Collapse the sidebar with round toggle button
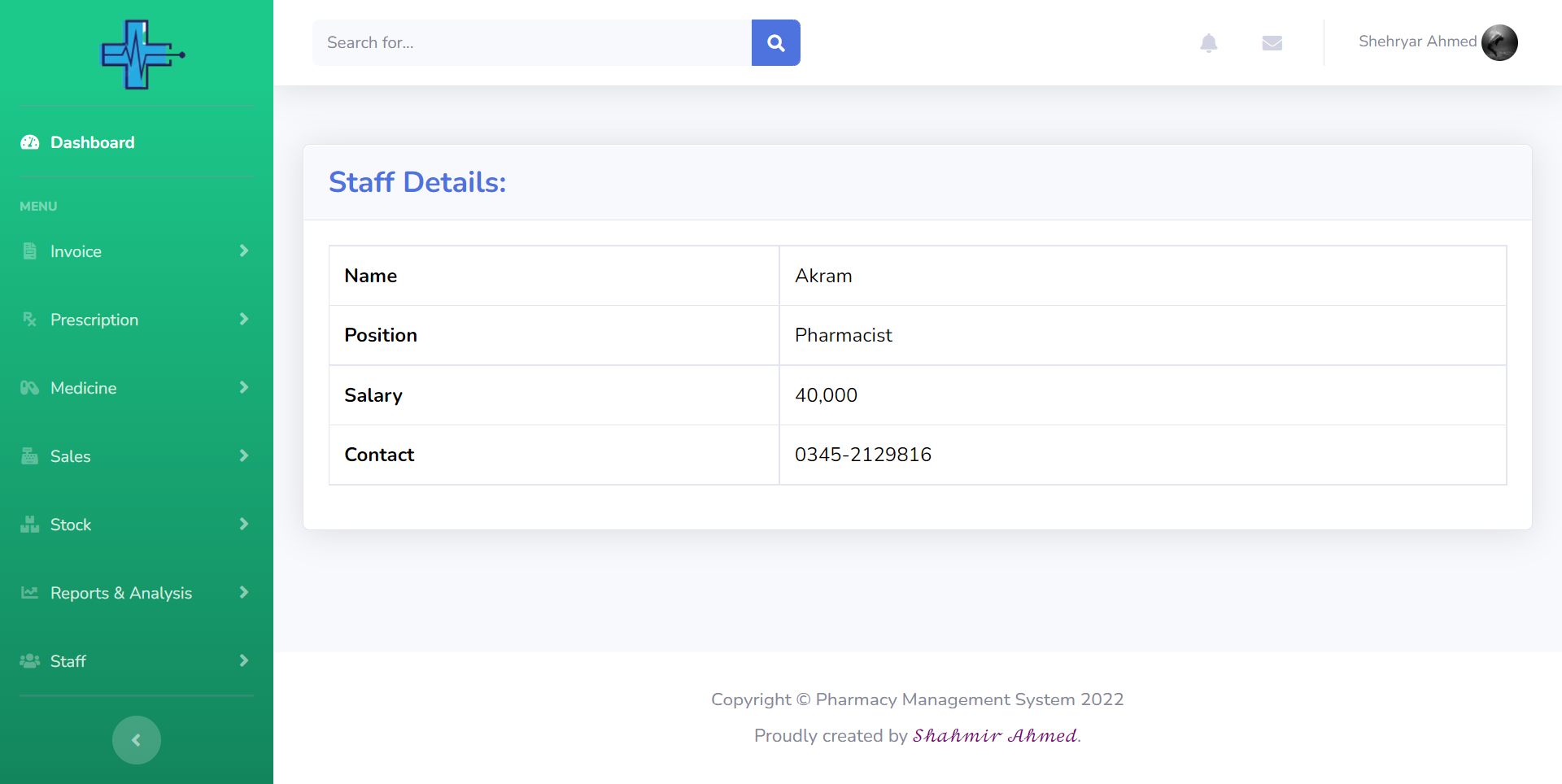The height and width of the screenshot is (784, 1562). click(x=137, y=740)
